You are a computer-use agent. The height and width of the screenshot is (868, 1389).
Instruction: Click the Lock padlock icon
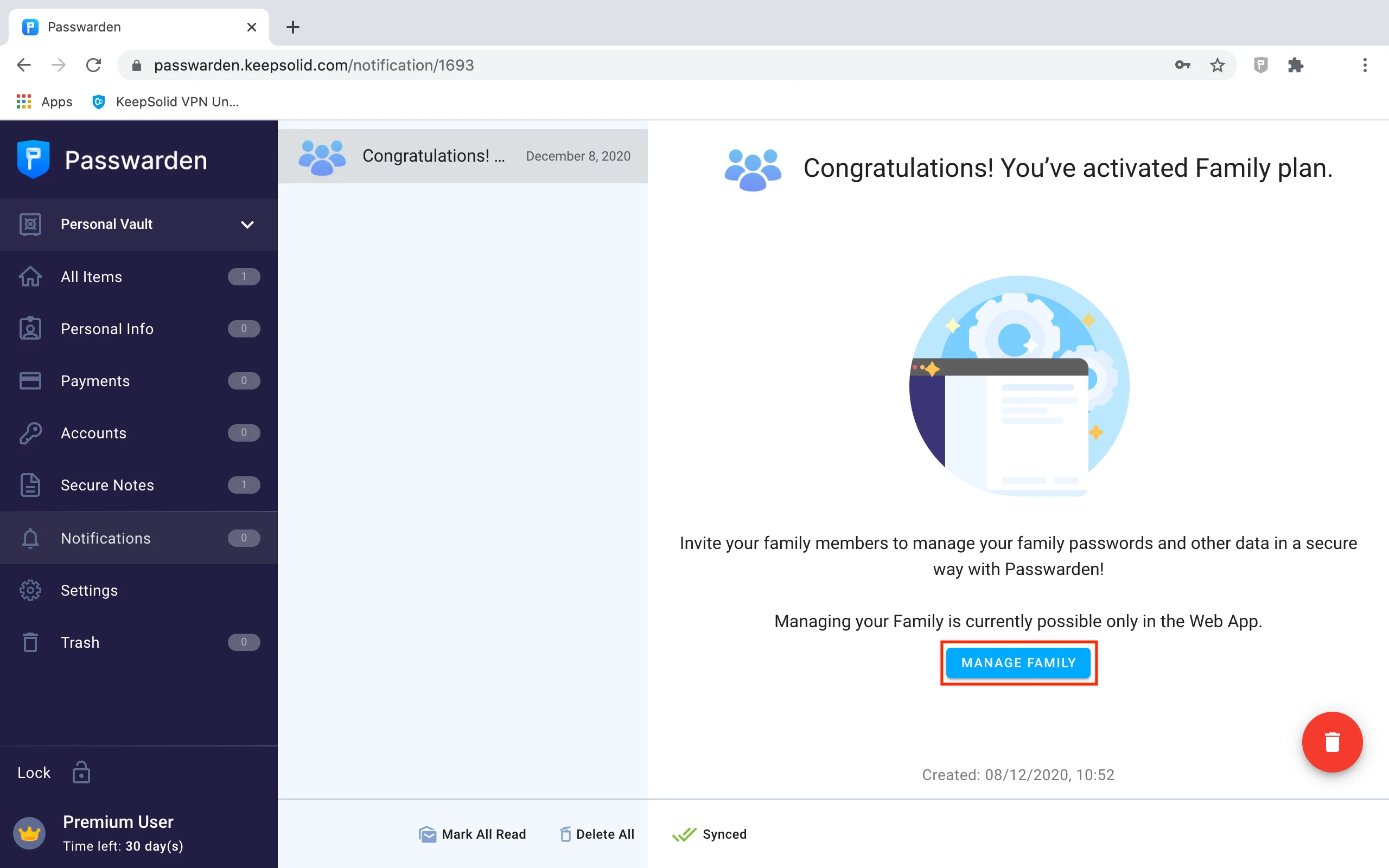(81, 772)
